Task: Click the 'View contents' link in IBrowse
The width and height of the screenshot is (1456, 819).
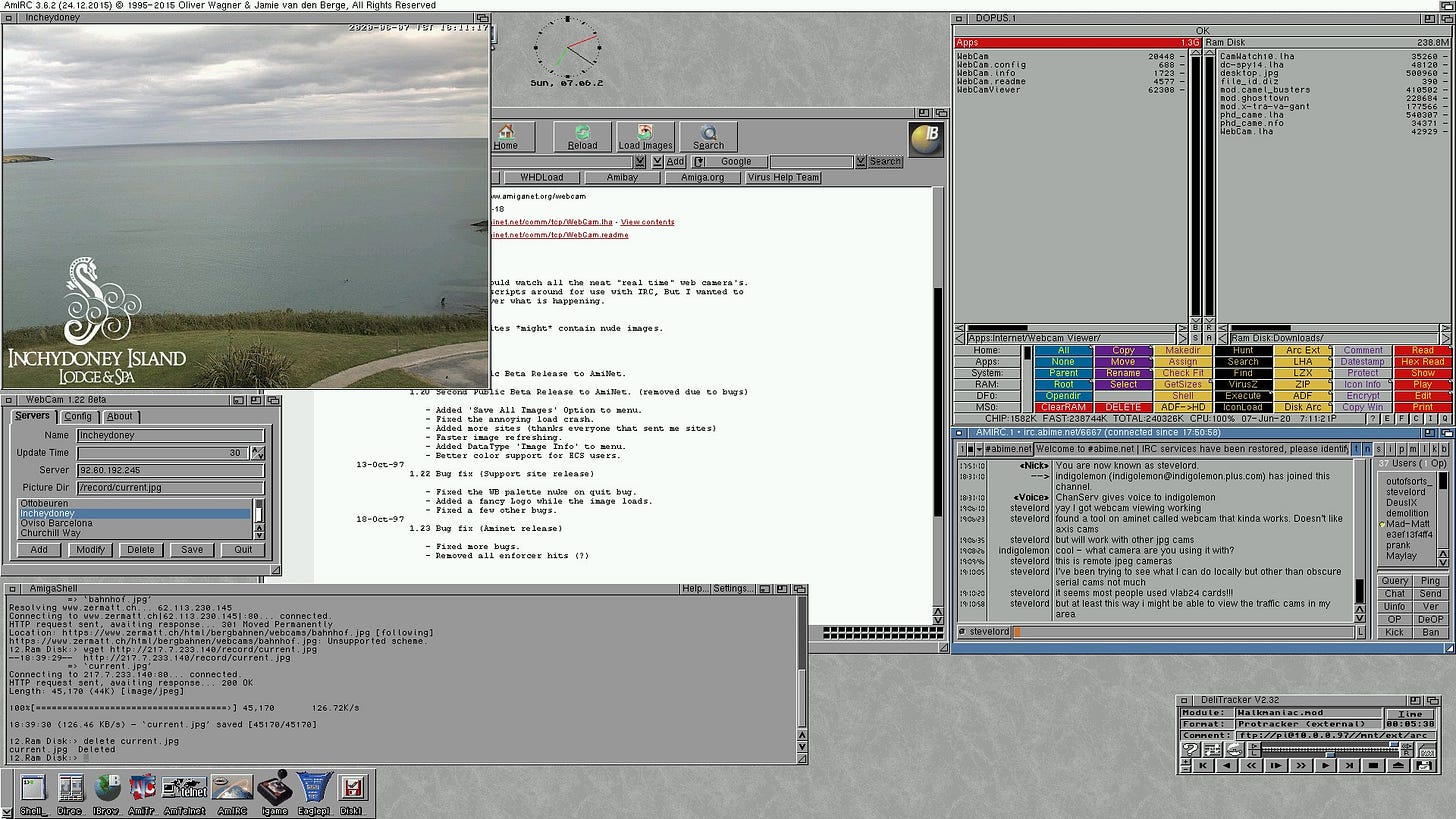Action: click(647, 222)
